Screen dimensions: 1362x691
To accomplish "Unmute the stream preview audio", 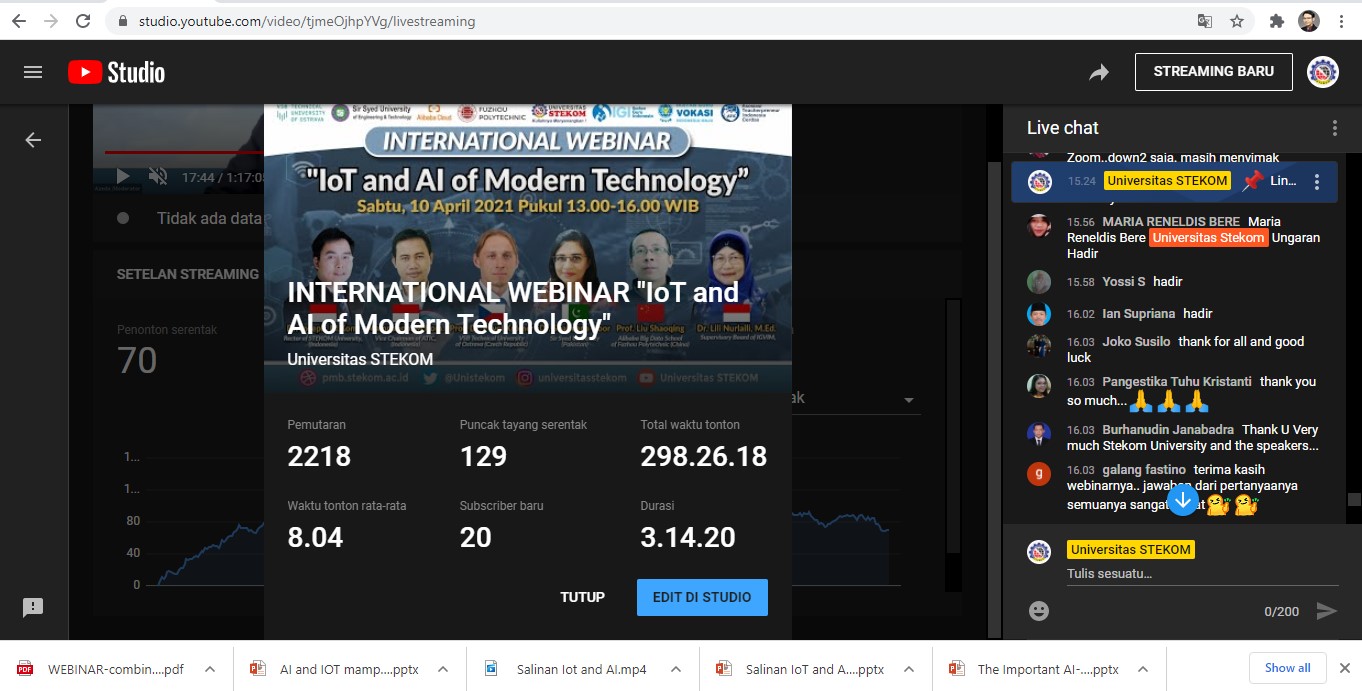I will (x=158, y=177).
